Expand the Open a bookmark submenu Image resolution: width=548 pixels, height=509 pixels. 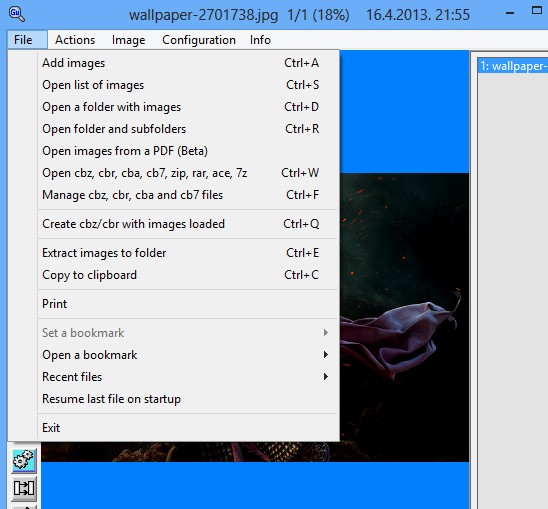click(x=189, y=355)
